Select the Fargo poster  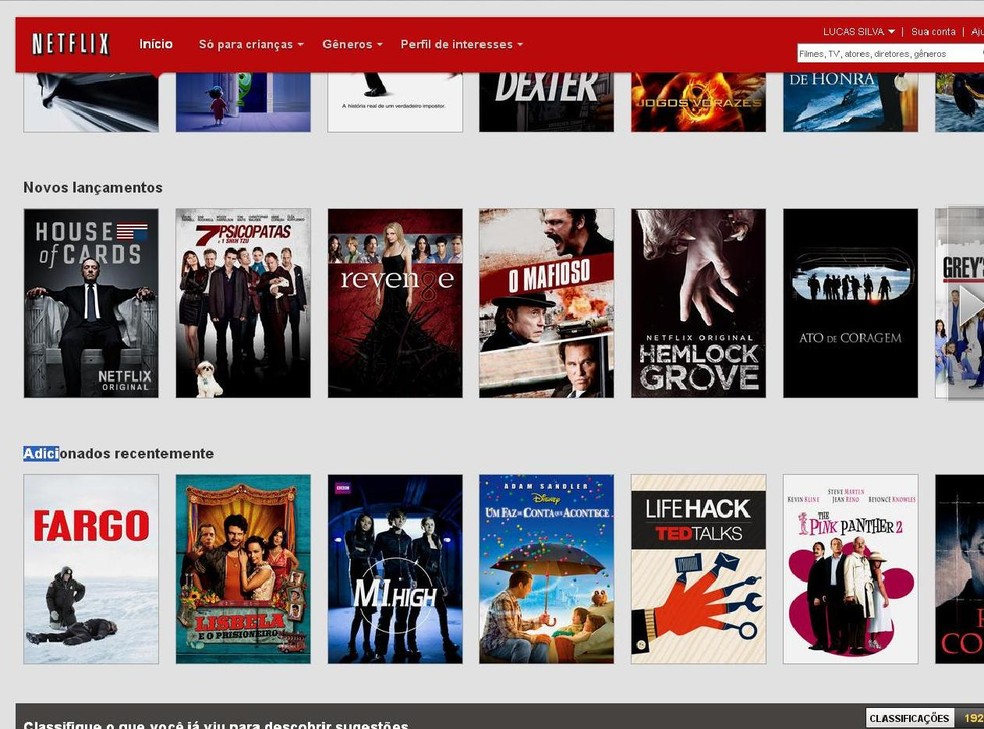(x=90, y=568)
